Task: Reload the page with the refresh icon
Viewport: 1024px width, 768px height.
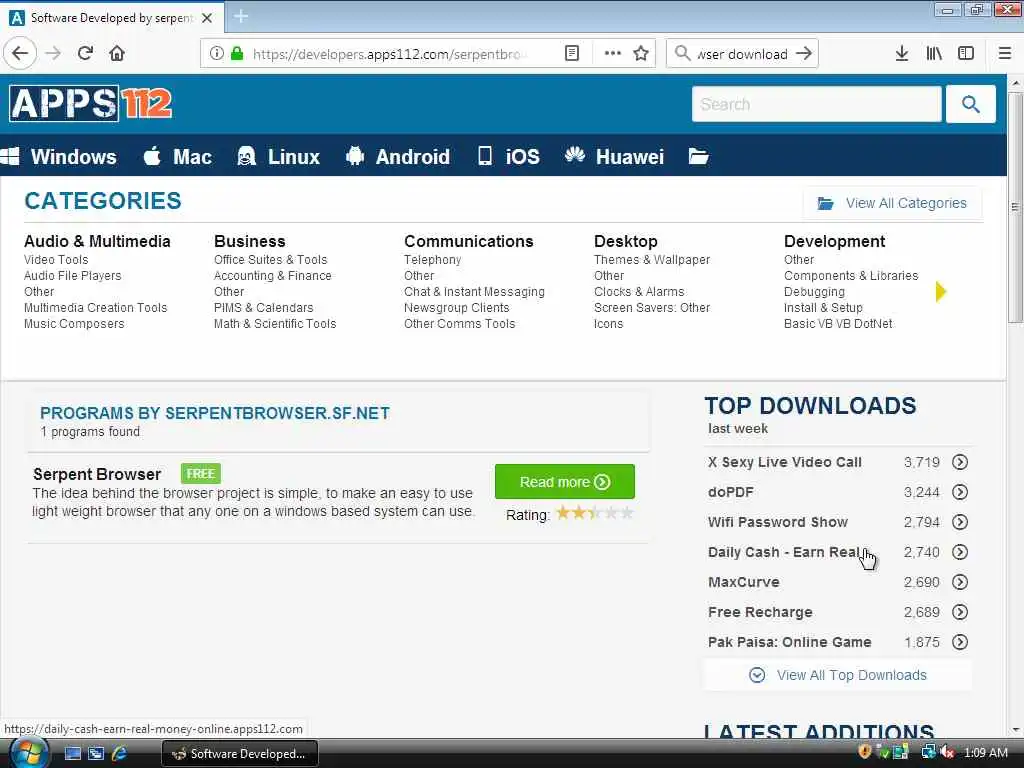Action: tap(85, 54)
